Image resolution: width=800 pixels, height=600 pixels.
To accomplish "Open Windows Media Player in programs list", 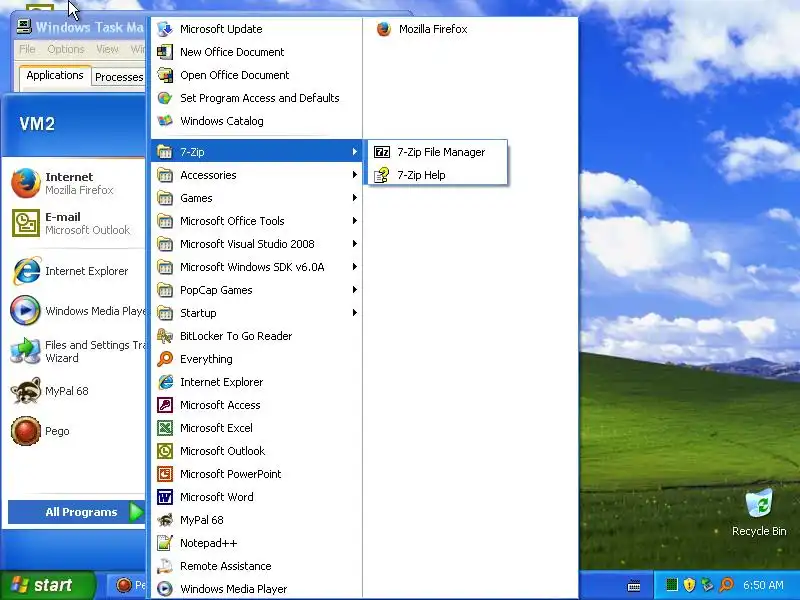I will coord(257,589).
